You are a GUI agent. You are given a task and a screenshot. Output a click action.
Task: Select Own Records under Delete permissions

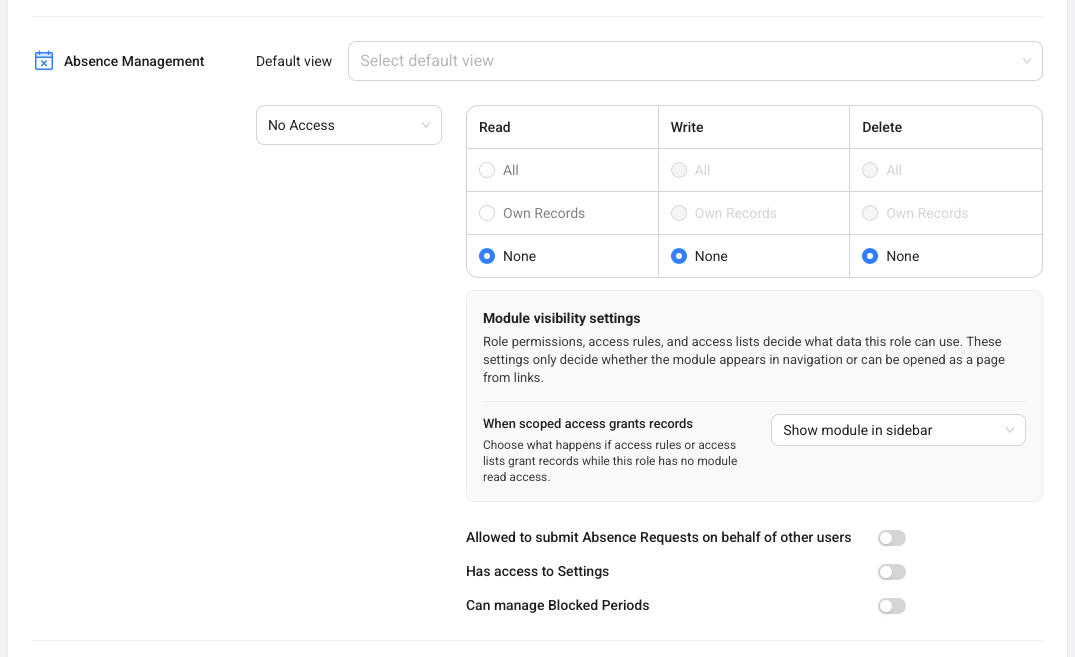tap(870, 213)
